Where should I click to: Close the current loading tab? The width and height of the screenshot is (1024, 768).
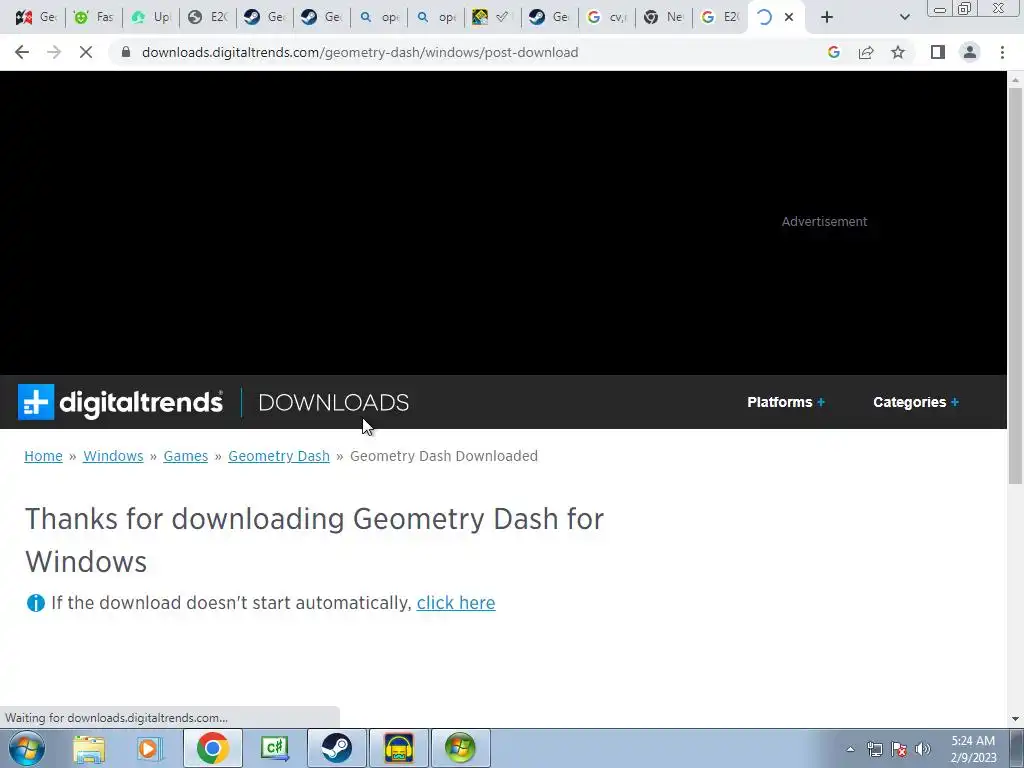(x=789, y=17)
